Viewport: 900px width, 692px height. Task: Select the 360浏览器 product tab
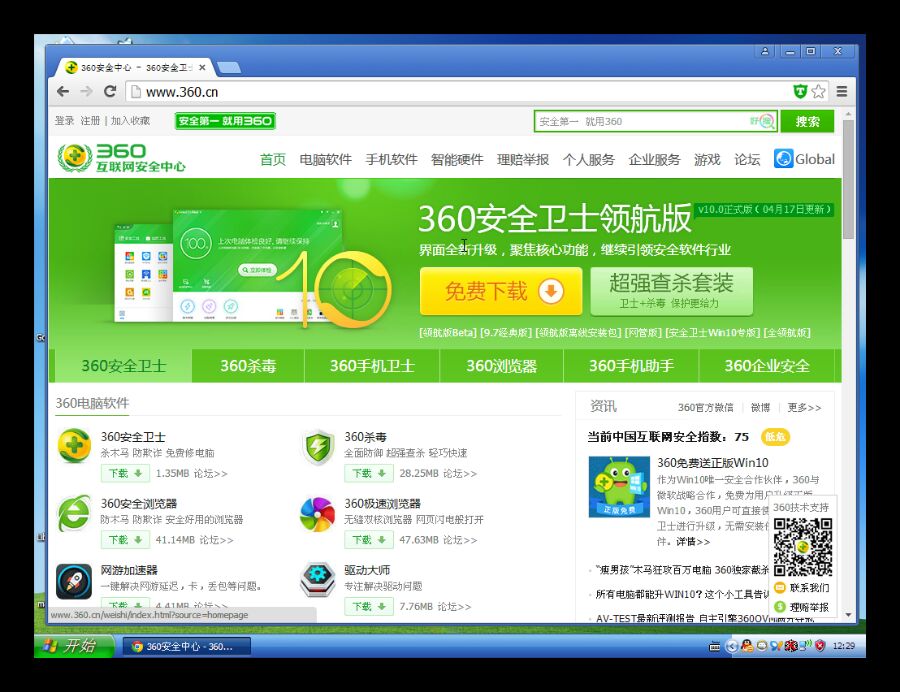[x=502, y=366]
